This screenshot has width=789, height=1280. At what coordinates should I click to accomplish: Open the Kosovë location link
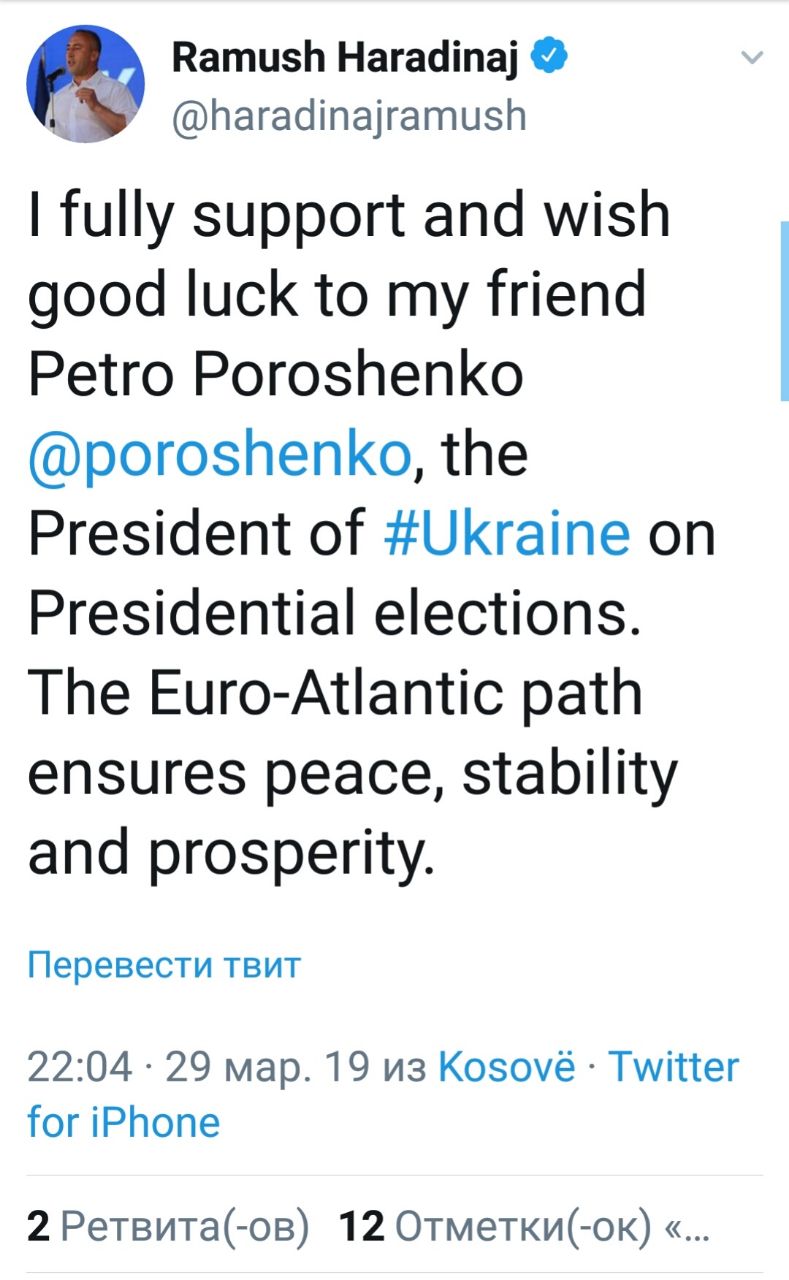coord(507,1067)
